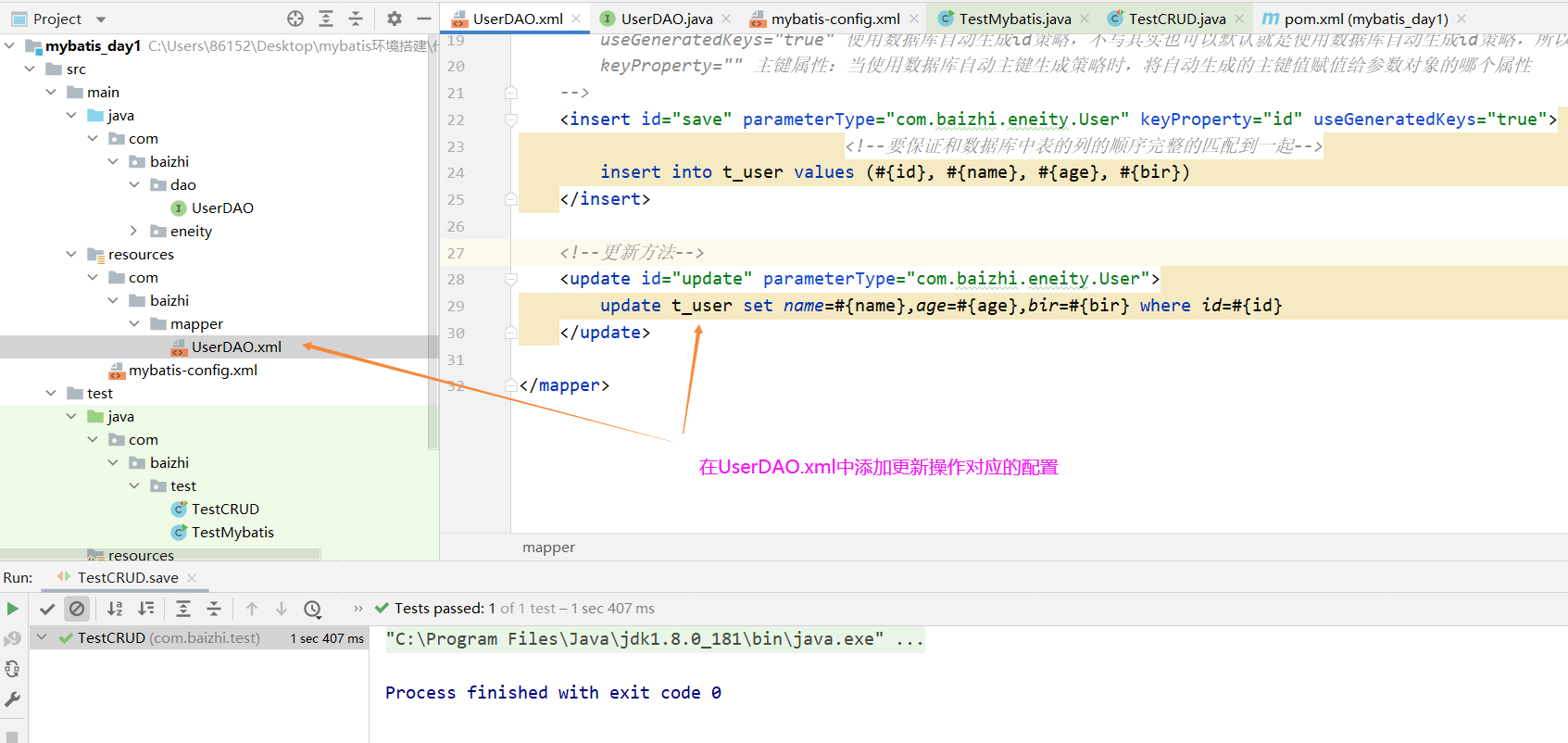Go to next failed test arrow
This screenshot has width=1568, height=743.
pos(282,609)
